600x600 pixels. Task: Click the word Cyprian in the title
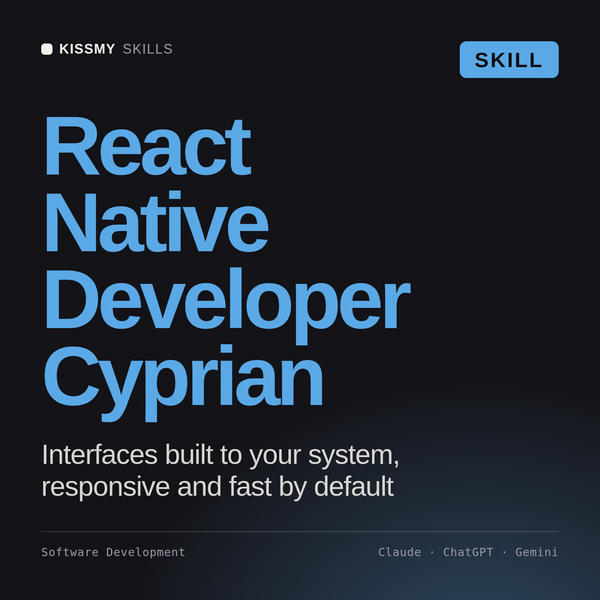(x=184, y=382)
